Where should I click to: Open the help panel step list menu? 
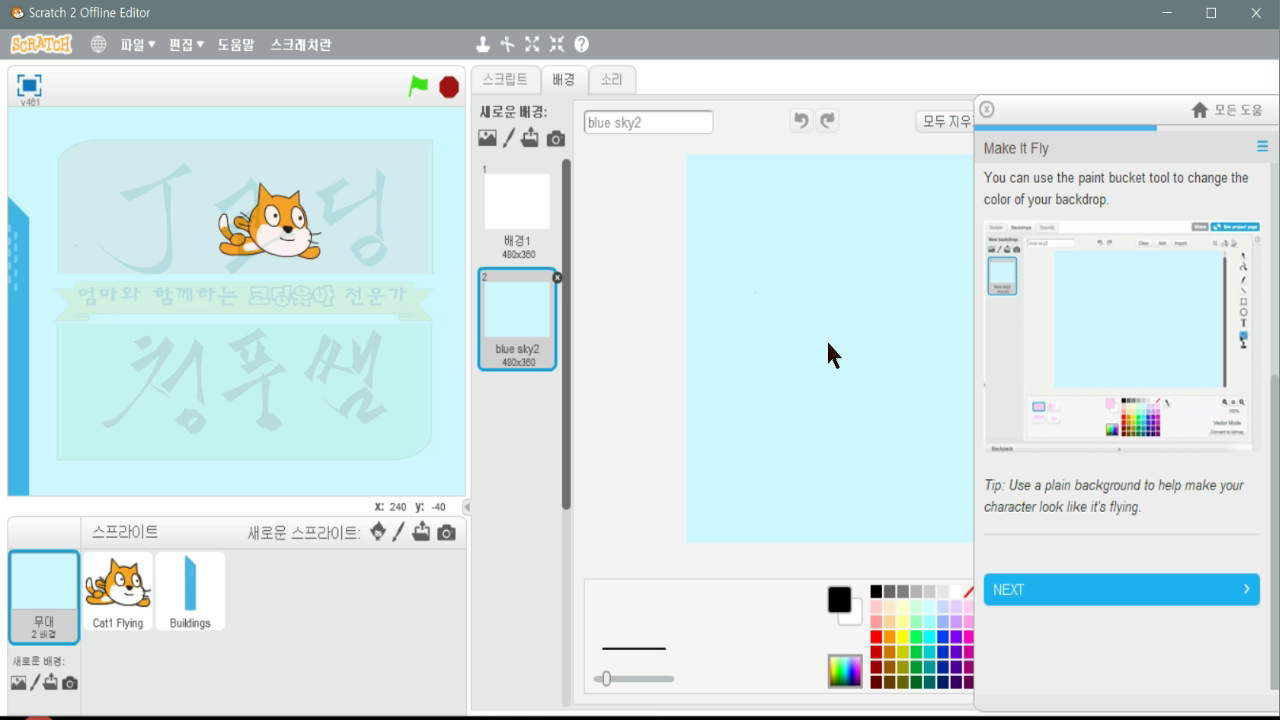1262,147
